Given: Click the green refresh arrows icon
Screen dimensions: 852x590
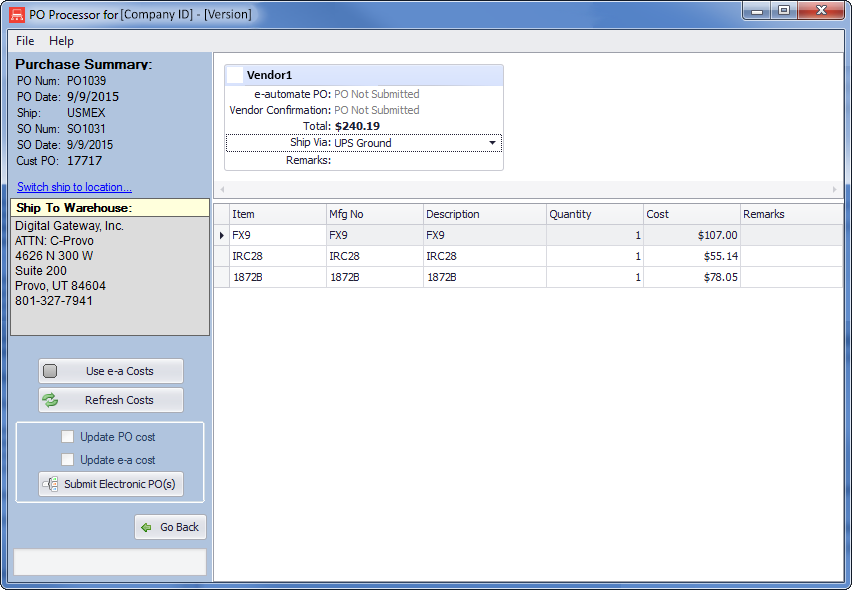Looking at the screenshot, I should pyautogui.click(x=50, y=400).
